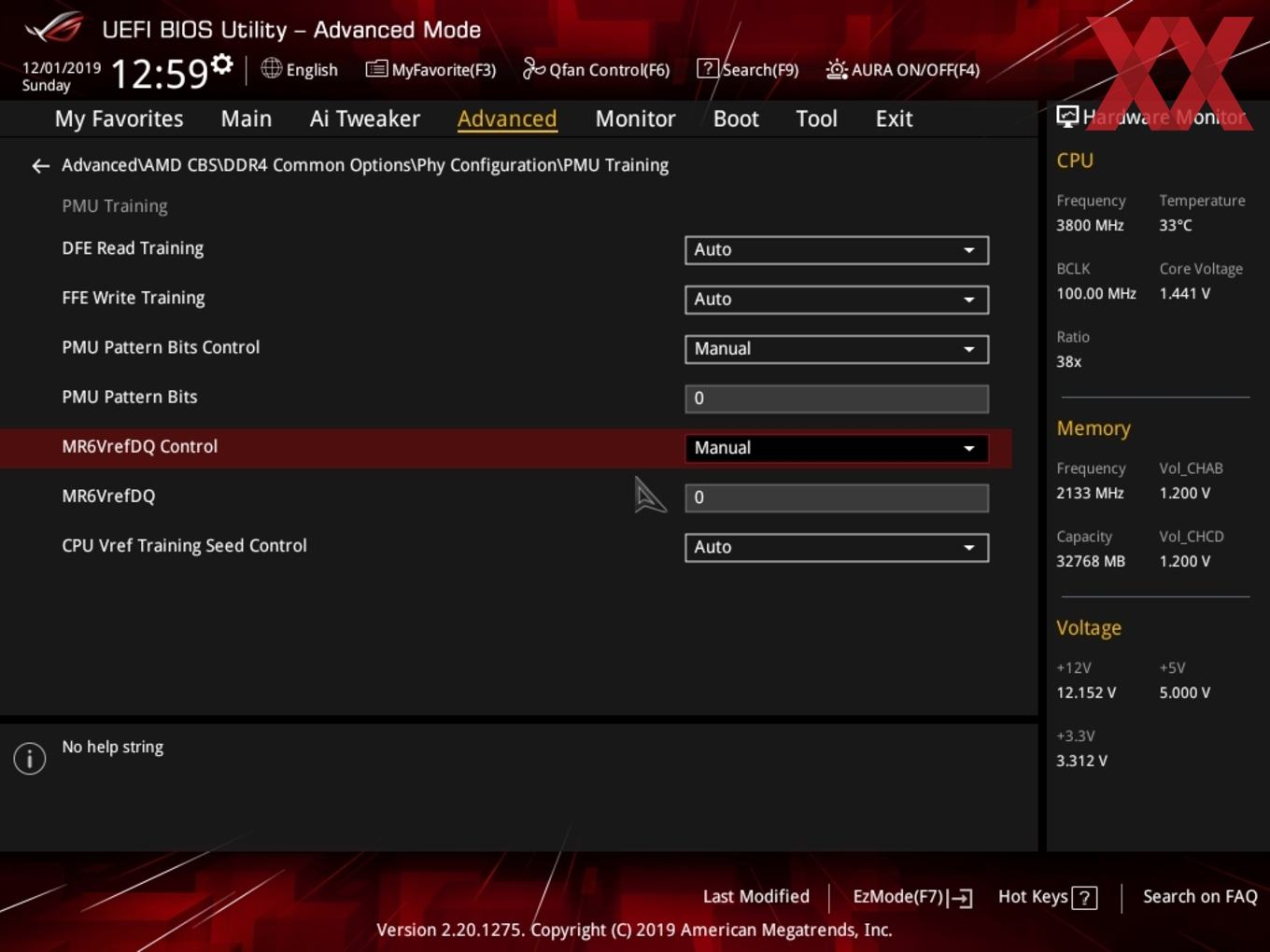Select the FFE Write Training label
The height and width of the screenshot is (952, 1270).
click(134, 298)
